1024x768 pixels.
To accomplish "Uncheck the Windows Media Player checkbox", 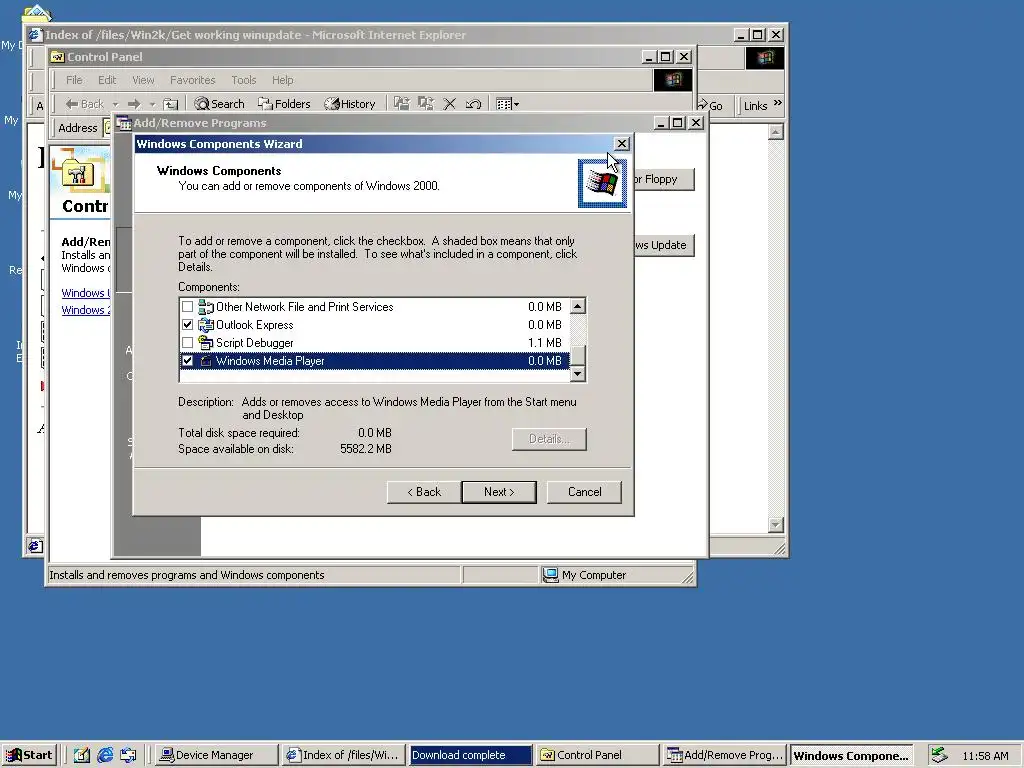I will click(x=187, y=360).
